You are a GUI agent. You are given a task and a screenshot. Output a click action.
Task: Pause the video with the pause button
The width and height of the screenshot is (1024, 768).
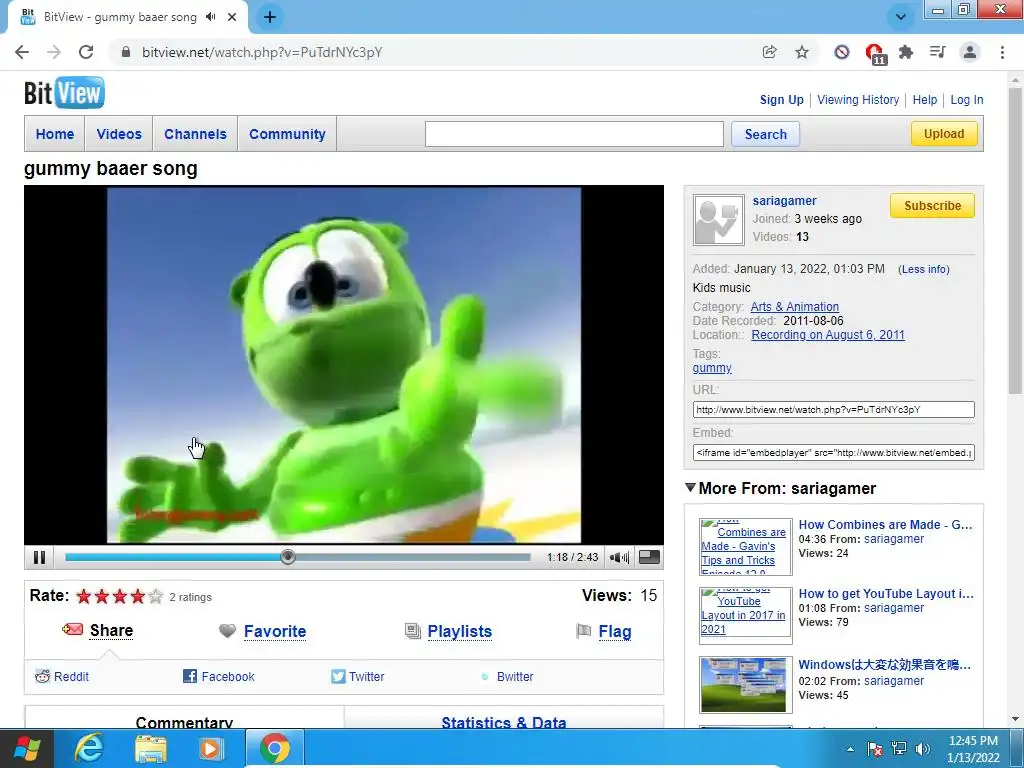(39, 557)
